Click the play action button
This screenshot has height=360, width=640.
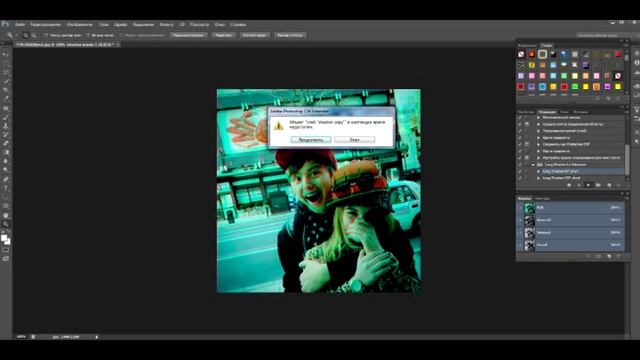point(588,185)
